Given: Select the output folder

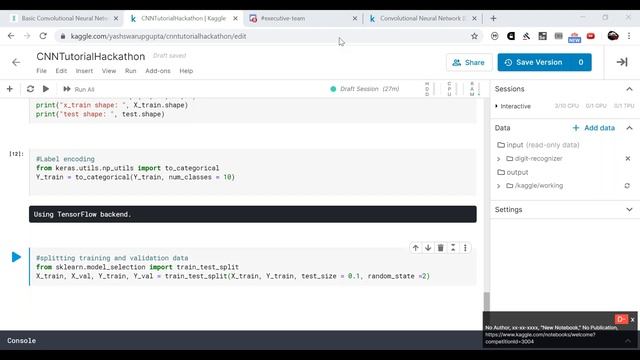Looking at the screenshot, I should coord(513,172).
